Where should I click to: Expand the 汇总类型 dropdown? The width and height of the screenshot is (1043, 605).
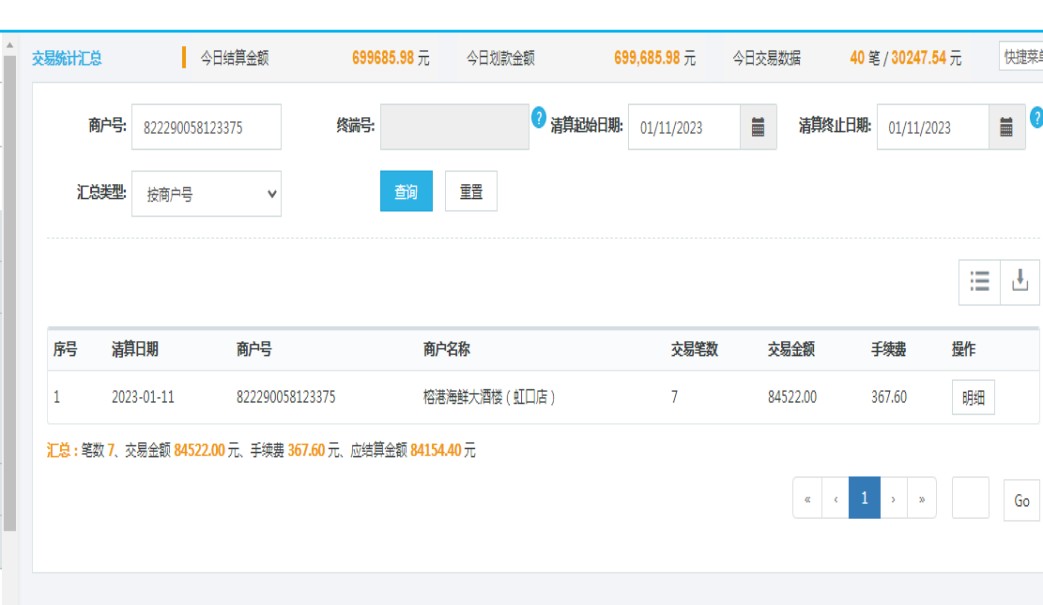(207, 194)
